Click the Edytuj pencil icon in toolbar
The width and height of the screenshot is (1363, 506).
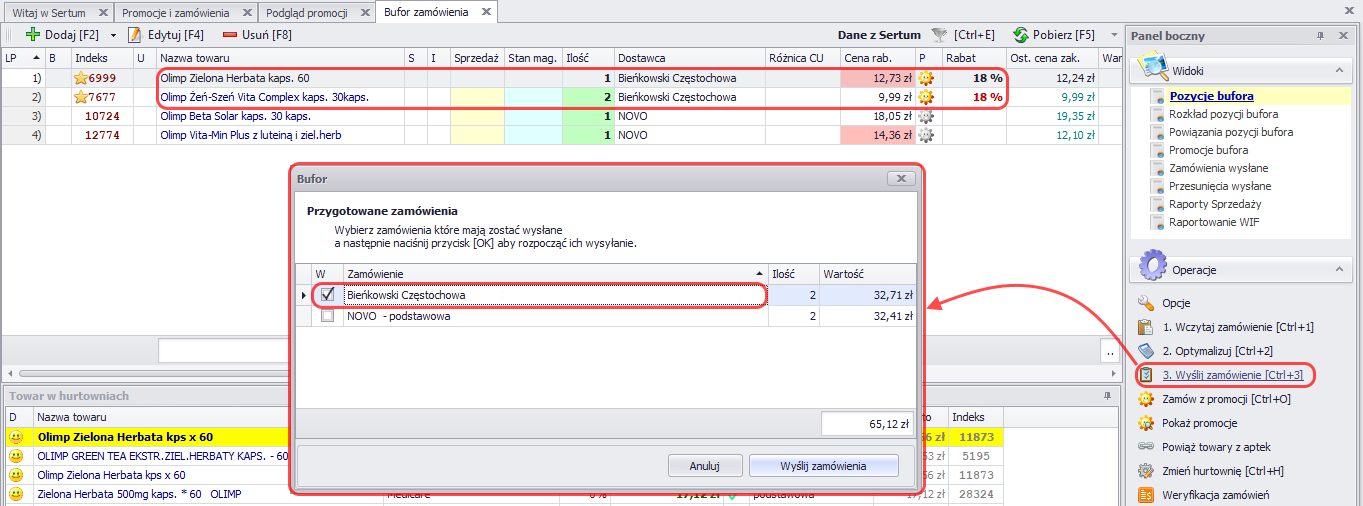[x=134, y=35]
